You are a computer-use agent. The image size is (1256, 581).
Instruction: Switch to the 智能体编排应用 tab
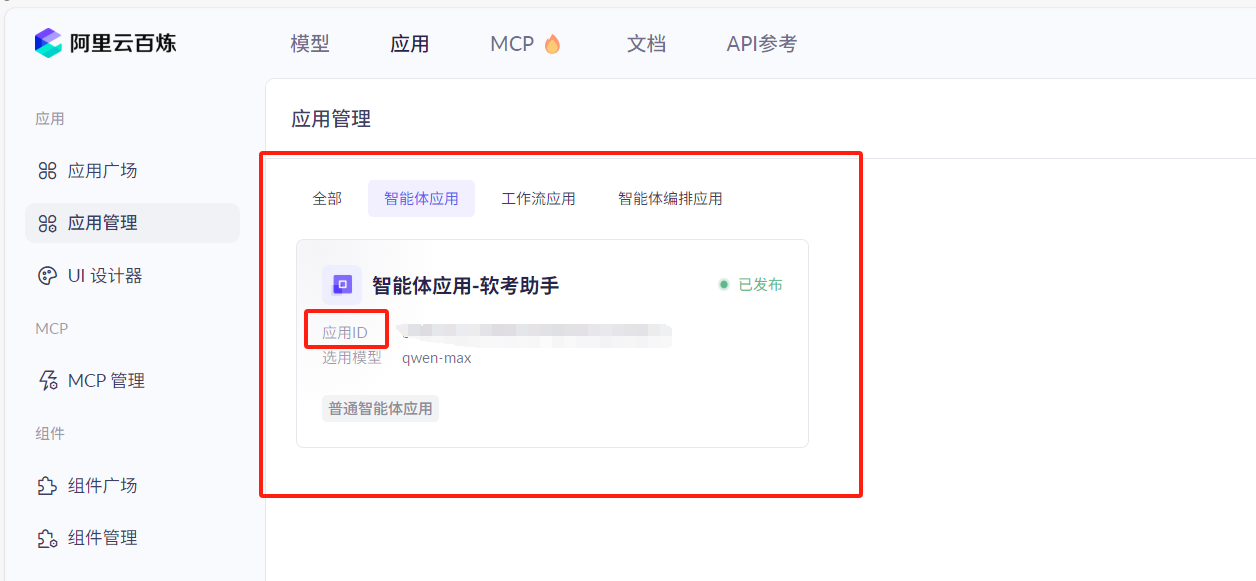coord(670,198)
